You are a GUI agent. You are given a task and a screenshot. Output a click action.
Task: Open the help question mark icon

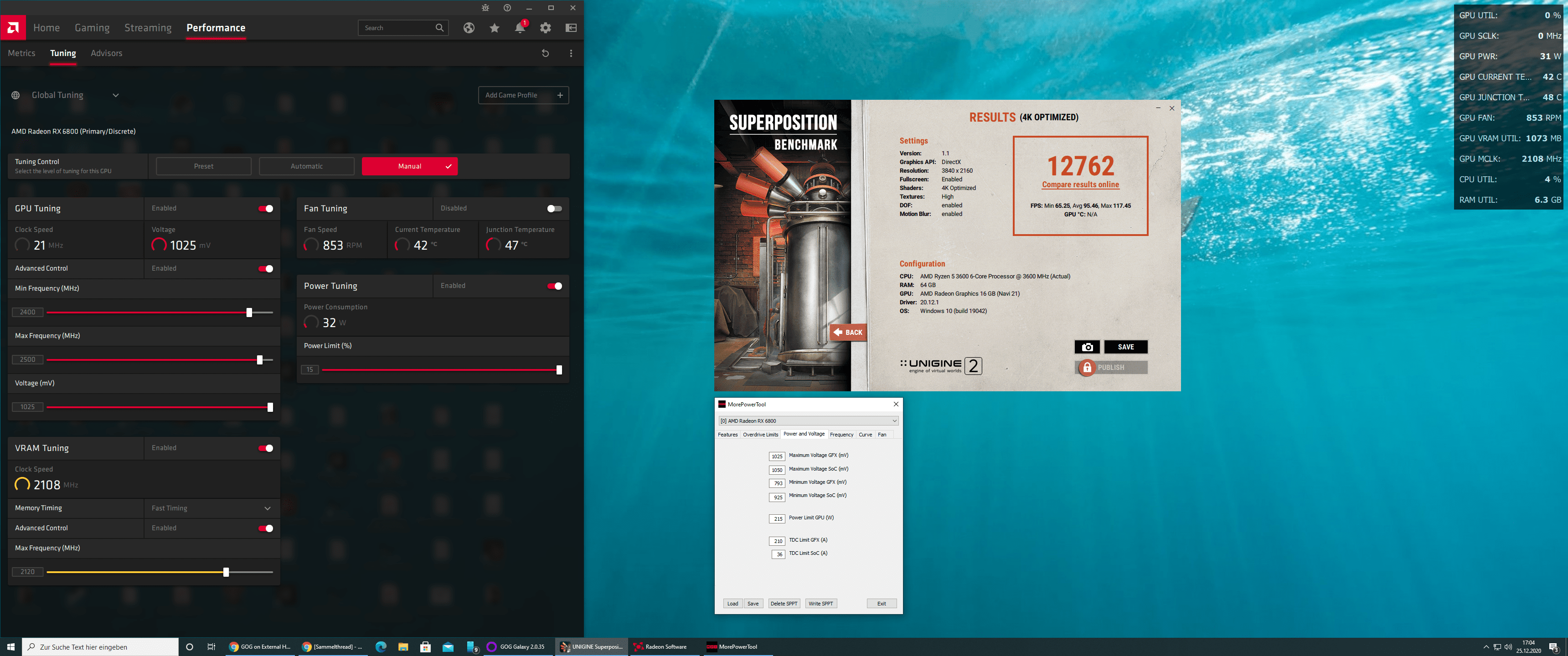507,8
